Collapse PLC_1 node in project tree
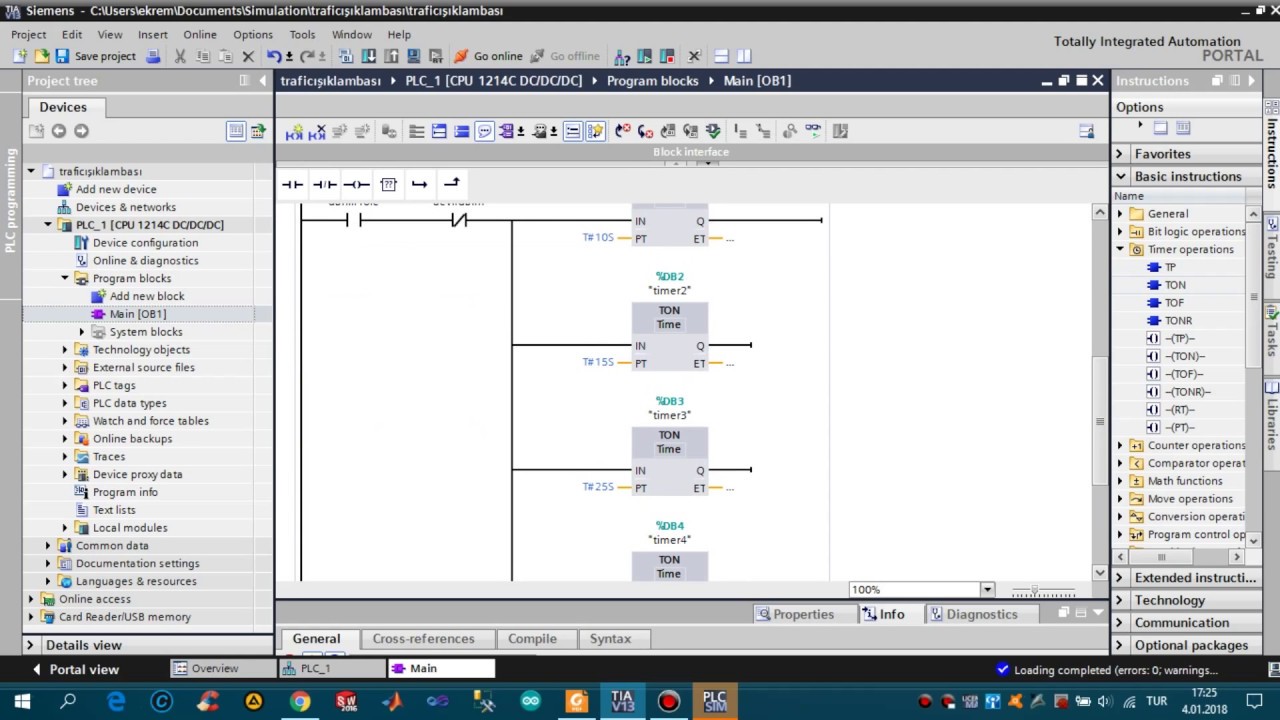Viewport: 1280px width, 720px height. point(47,225)
